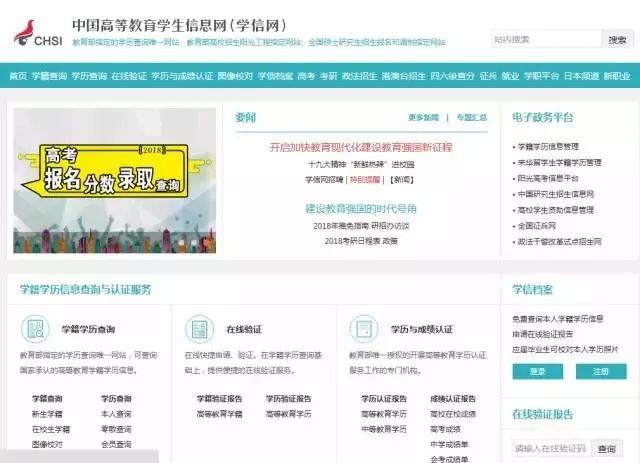Open the 本人查询 link

(x=116, y=414)
